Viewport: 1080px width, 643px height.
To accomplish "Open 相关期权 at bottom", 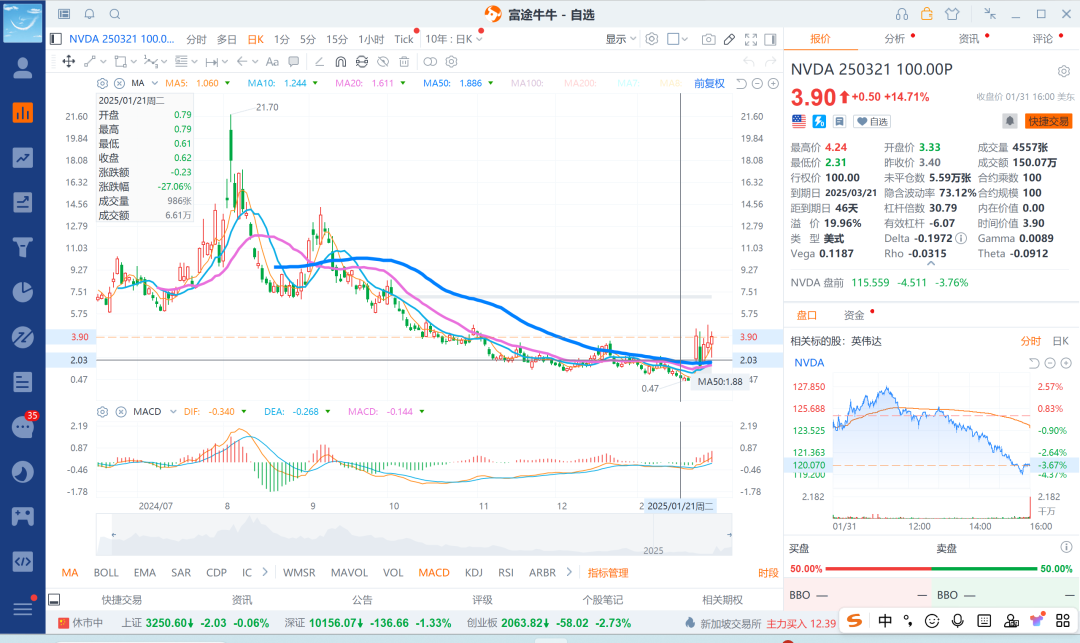I will coord(722,600).
